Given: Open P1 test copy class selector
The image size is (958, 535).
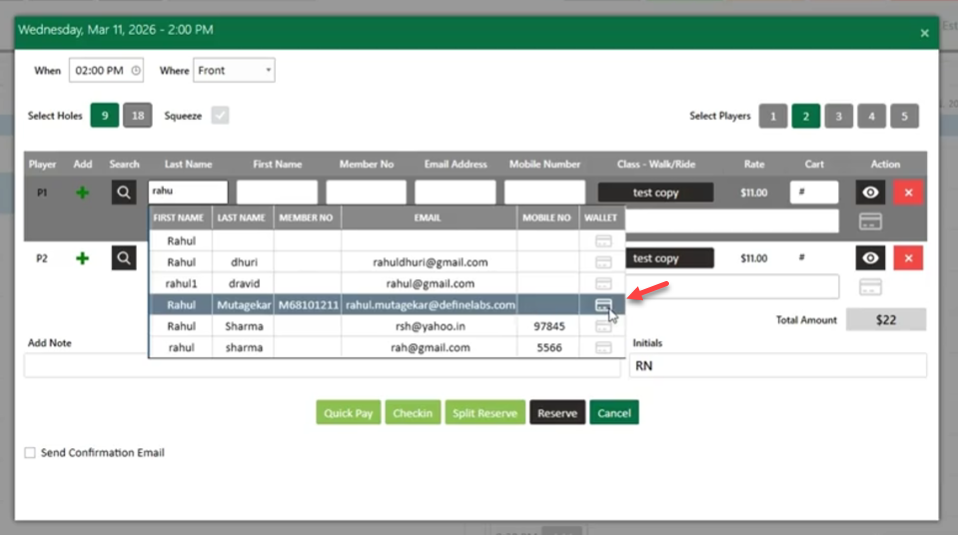Looking at the screenshot, I should pyautogui.click(x=656, y=192).
